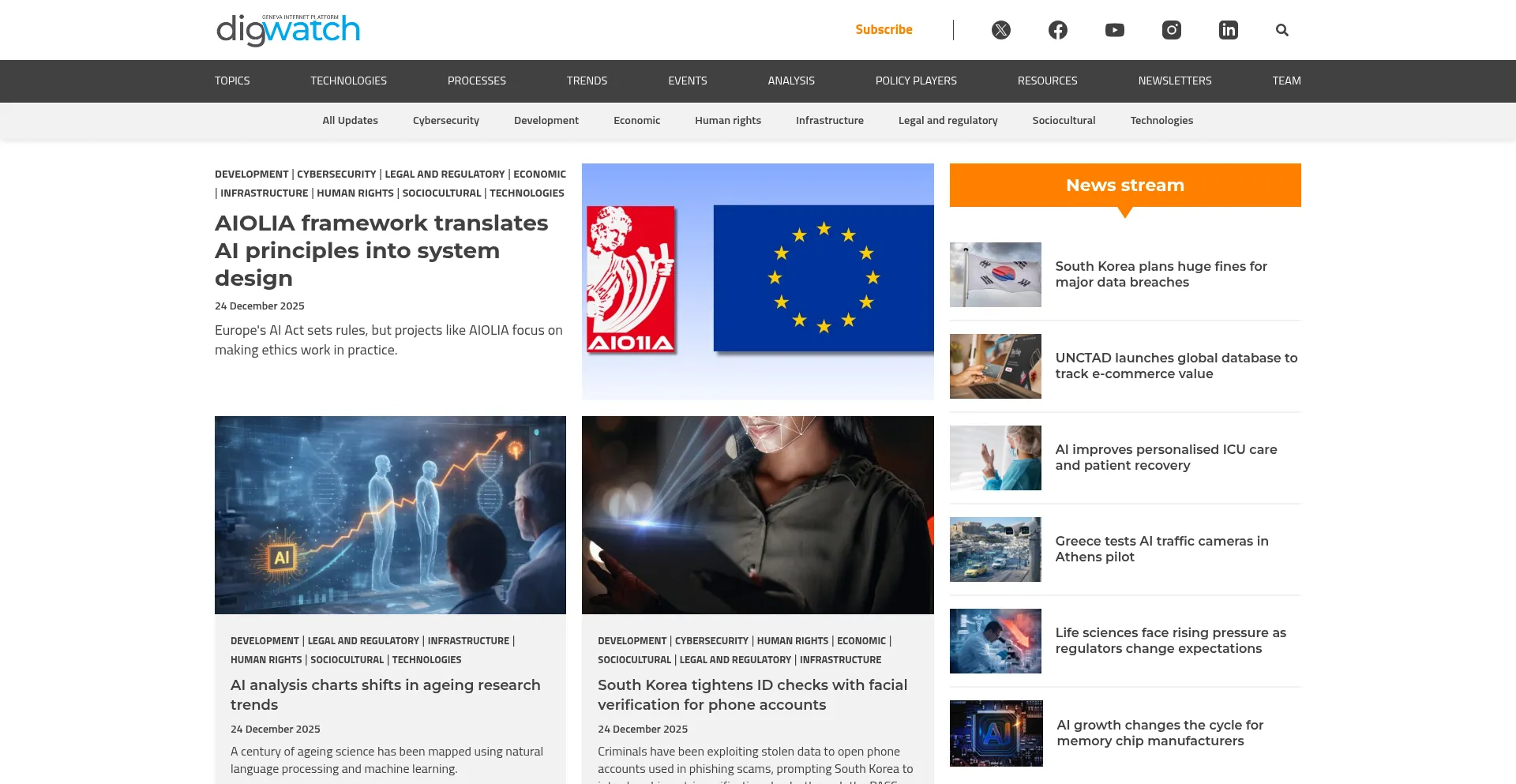The width and height of the screenshot is (1516, 784).
Task: Open Greece AI traffic cameras story
Action: click(1161, 549)
